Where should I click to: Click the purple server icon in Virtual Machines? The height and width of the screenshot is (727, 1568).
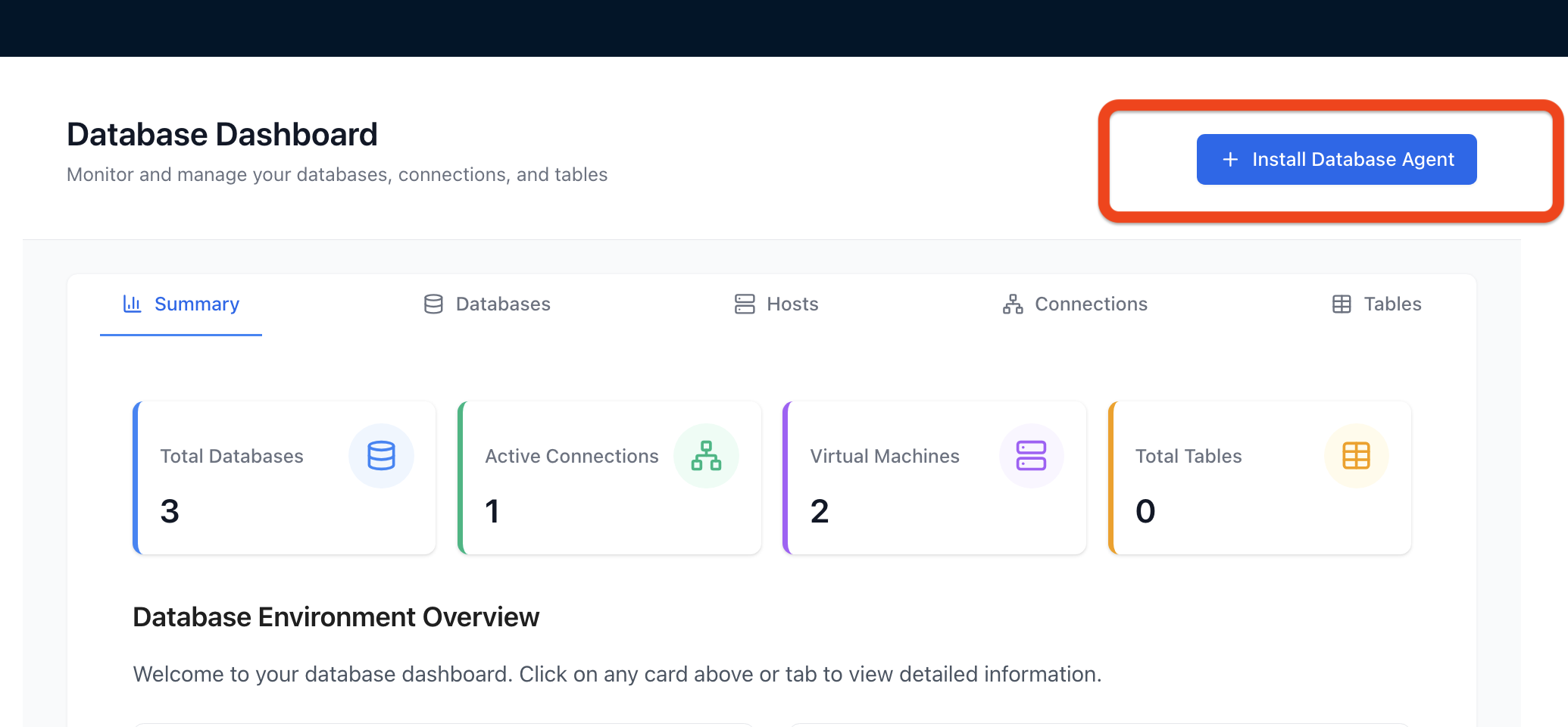[1031, 456]
